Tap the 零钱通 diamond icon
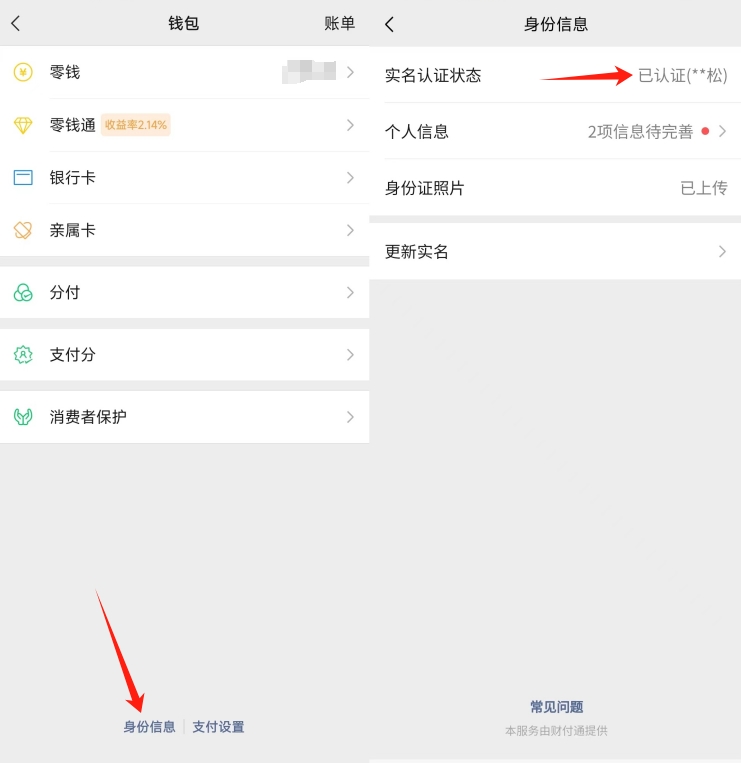This screenshot has width=741, height=763. [x=23, y=125]
